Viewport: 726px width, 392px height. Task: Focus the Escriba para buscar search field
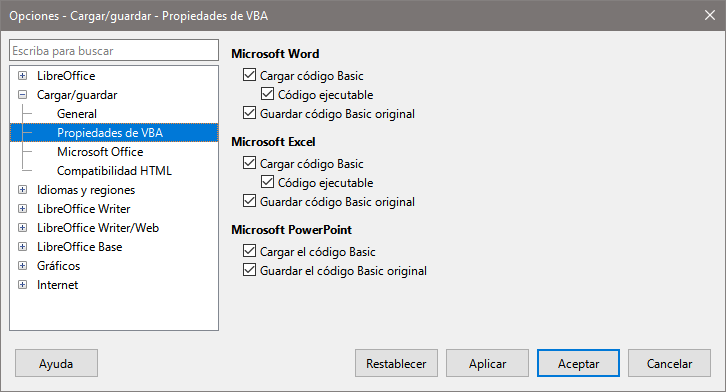click(114, 50)
